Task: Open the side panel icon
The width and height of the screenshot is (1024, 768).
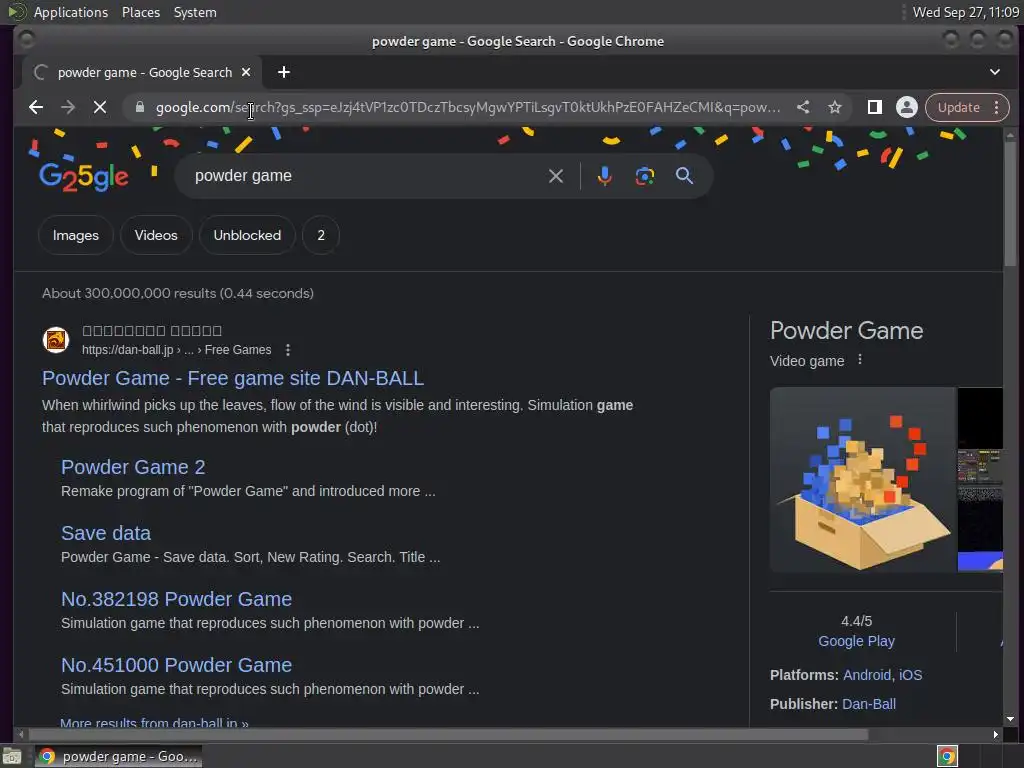Action: click(x=874, y=107)
